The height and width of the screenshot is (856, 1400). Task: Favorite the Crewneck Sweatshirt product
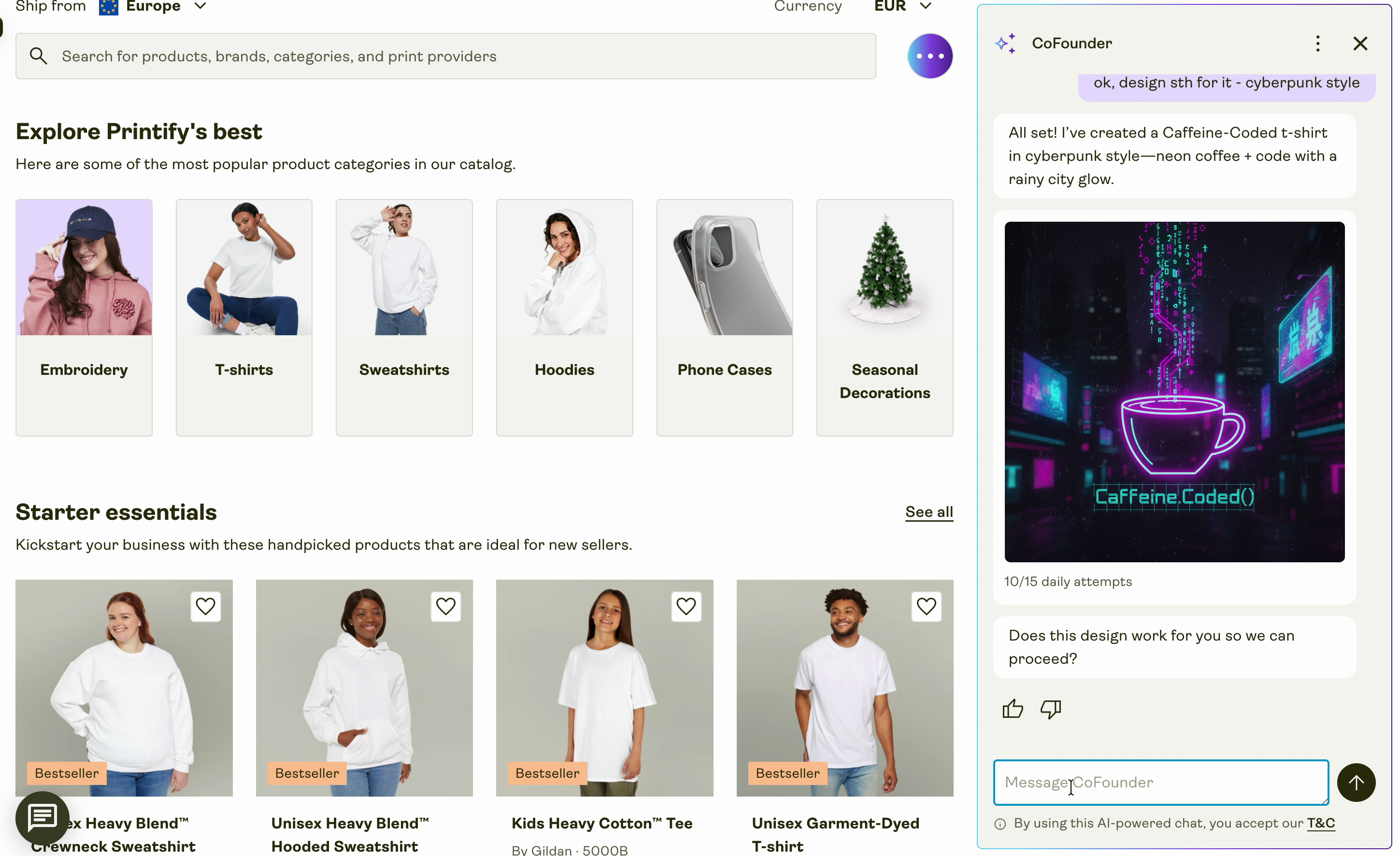tap(205, 606)
